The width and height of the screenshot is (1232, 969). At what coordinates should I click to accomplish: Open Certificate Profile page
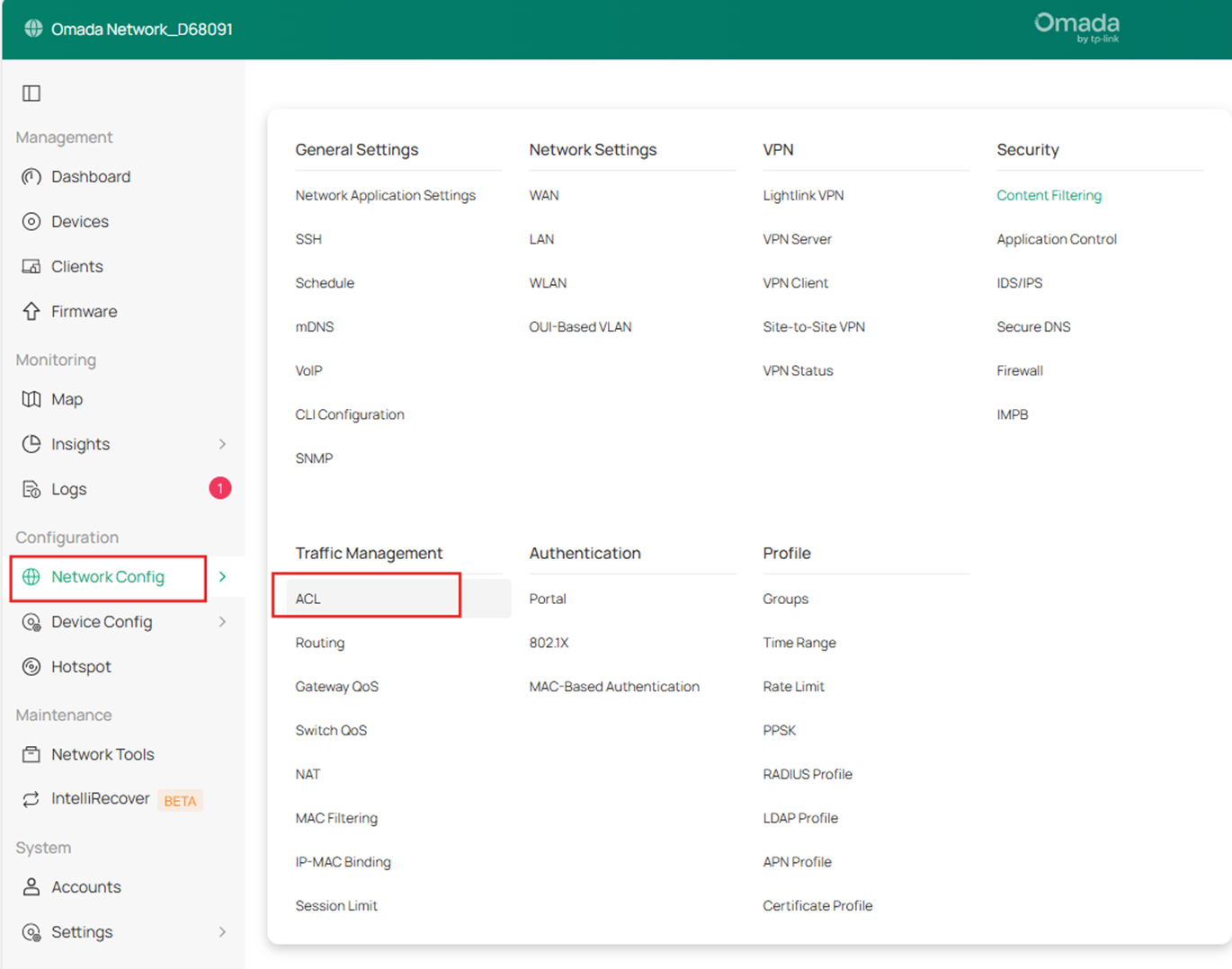(817, 906)
